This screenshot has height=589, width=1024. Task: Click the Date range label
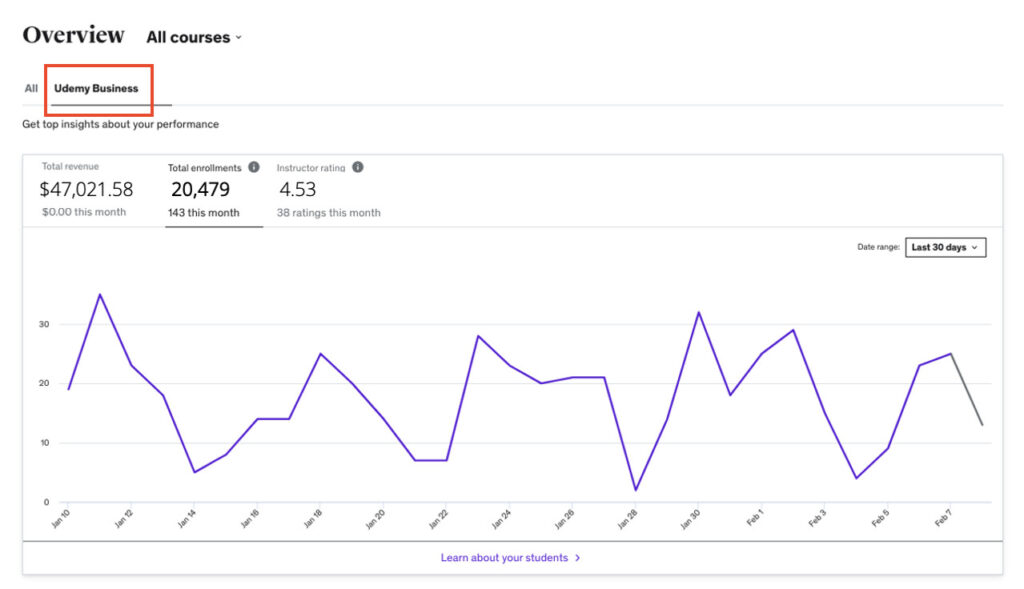point(878,247)
